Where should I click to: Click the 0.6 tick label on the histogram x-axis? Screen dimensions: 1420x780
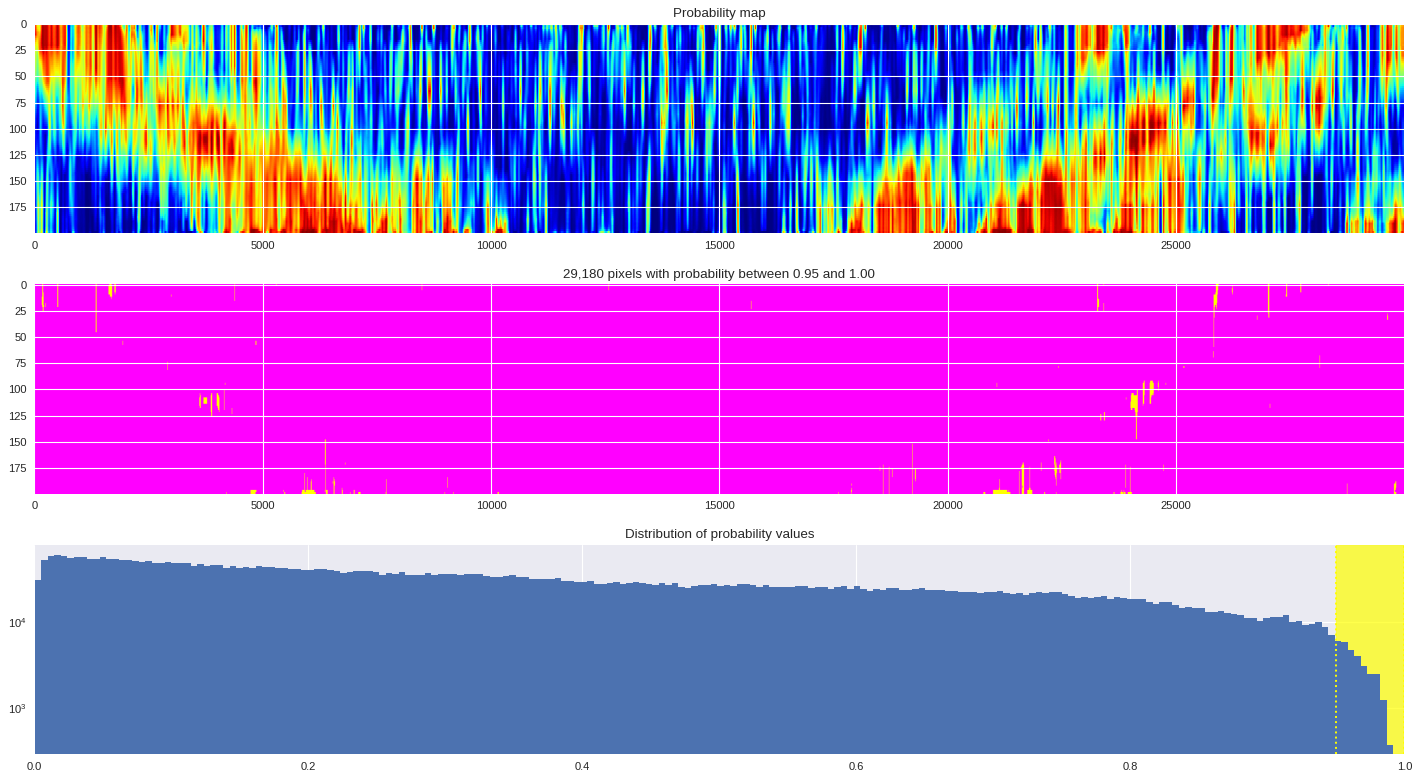point(856,767)
